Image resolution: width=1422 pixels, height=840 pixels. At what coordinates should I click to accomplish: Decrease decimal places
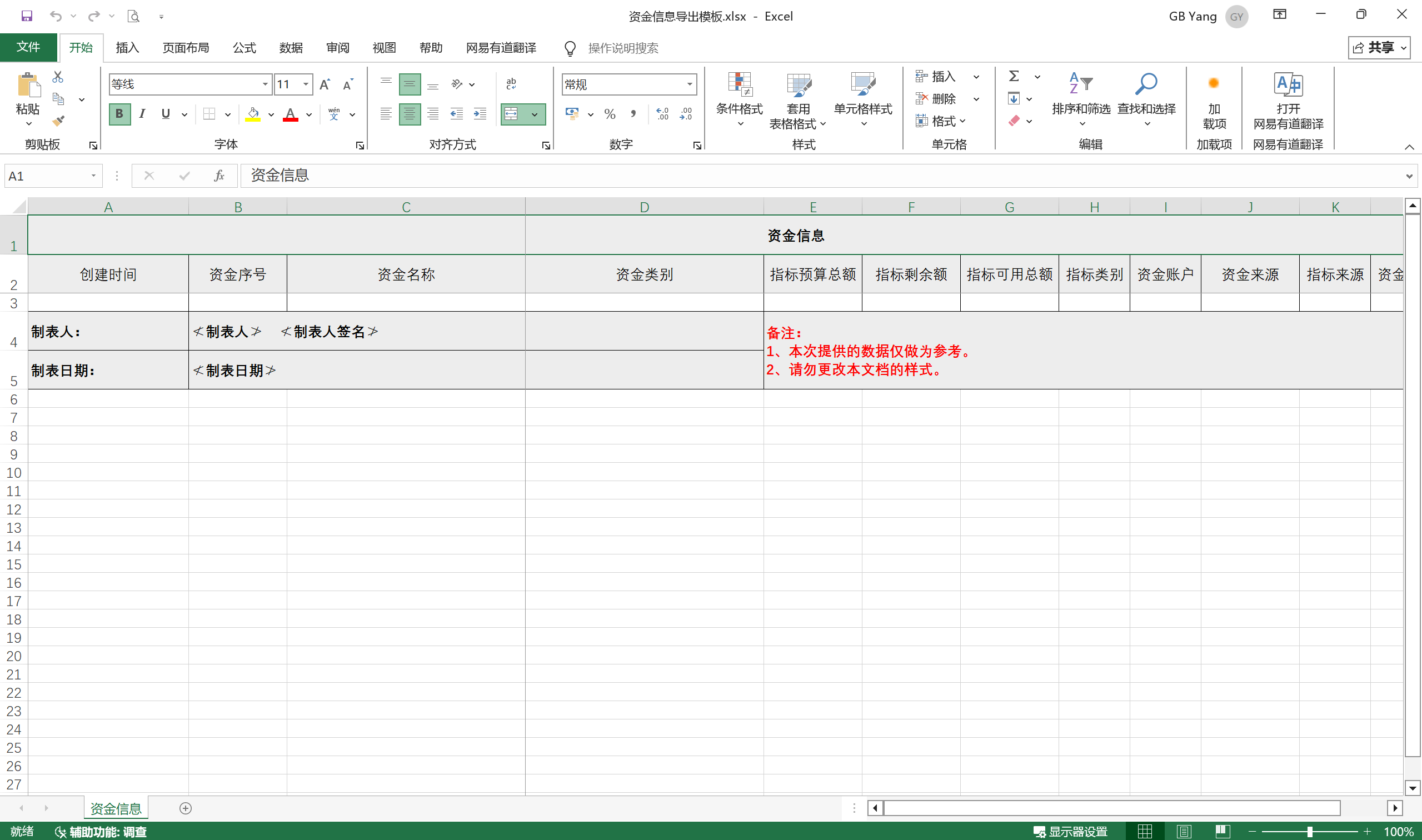pyautogui.click(x=686, y=114)
